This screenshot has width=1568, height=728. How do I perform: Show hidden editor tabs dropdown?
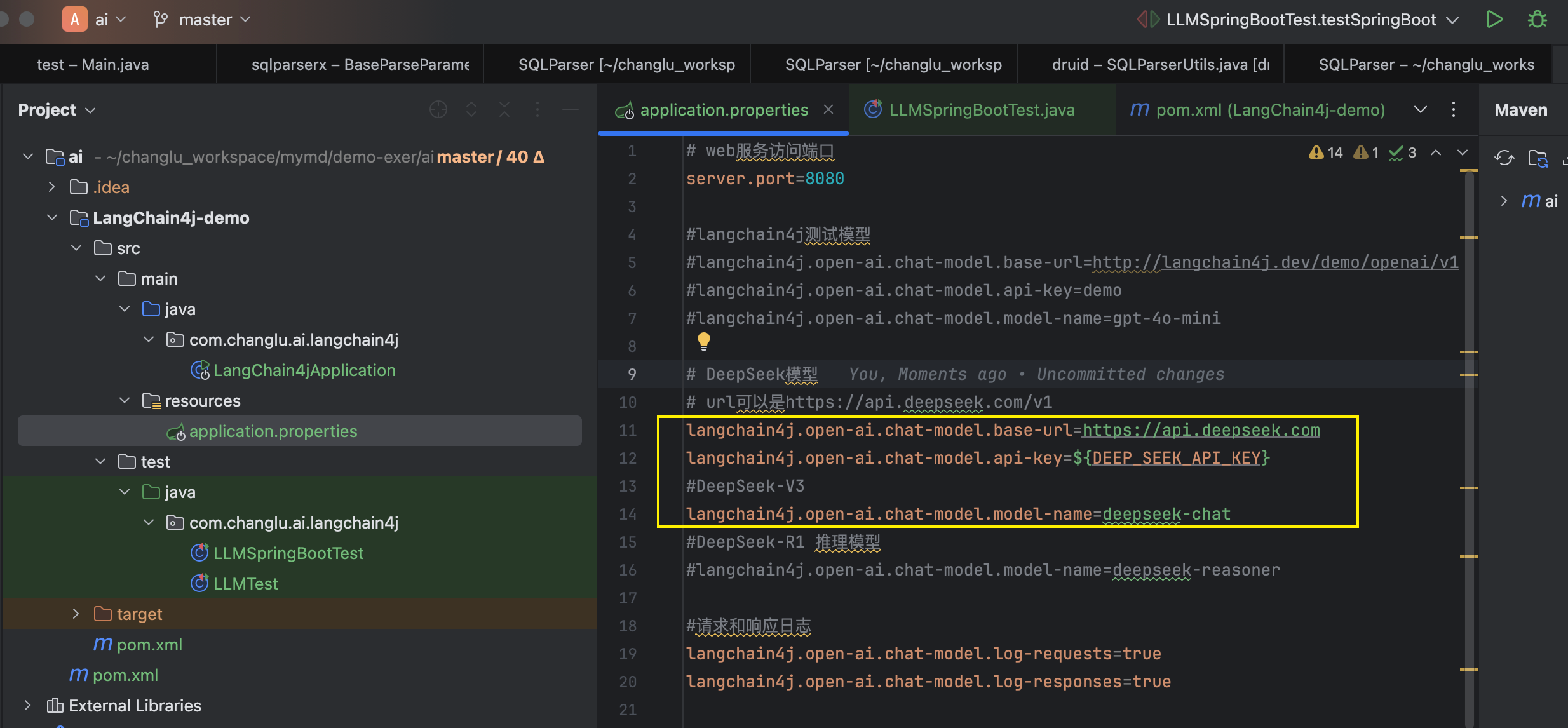[x=1421, y=110]
